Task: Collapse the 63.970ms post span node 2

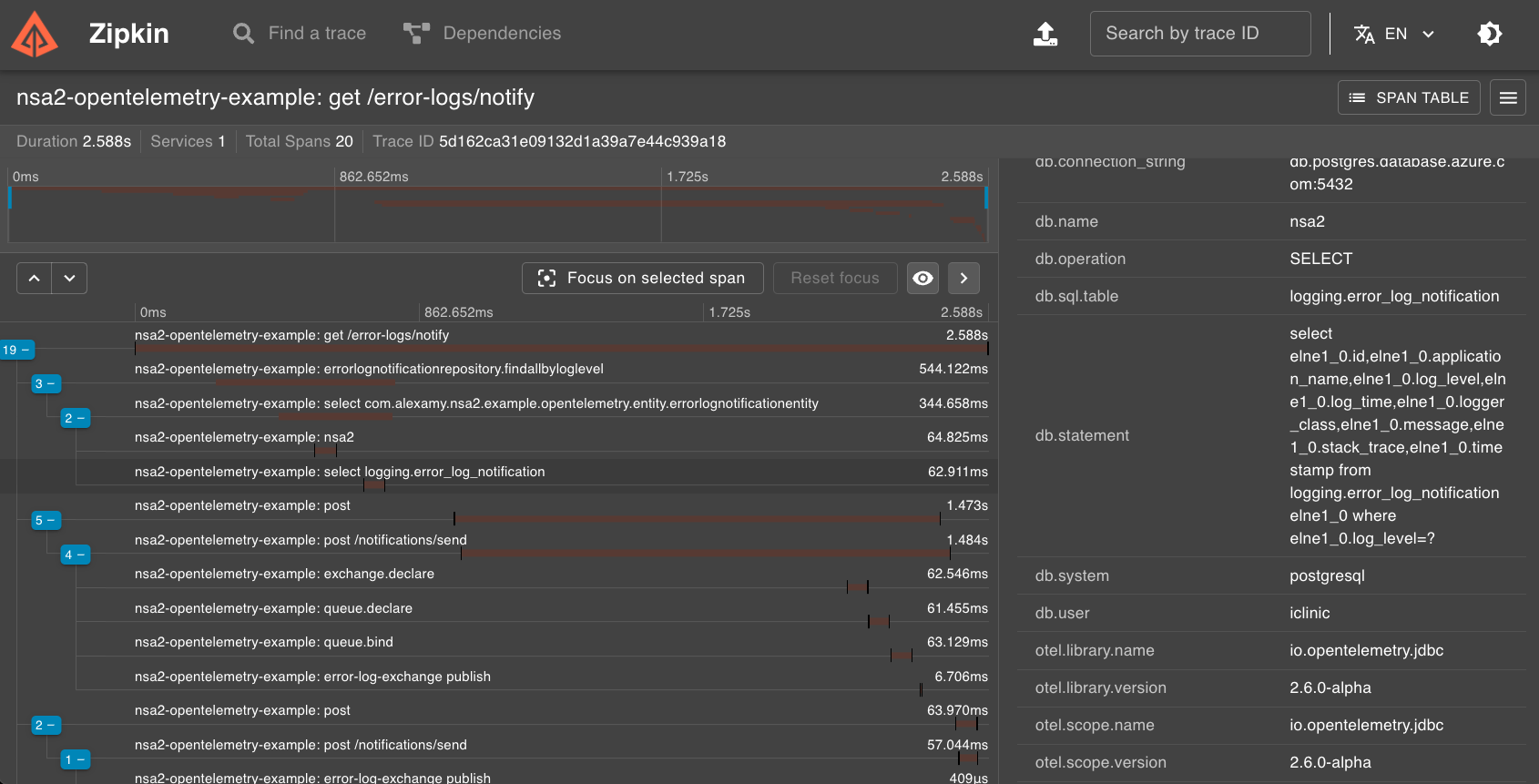Action: (x=46, y=725)
